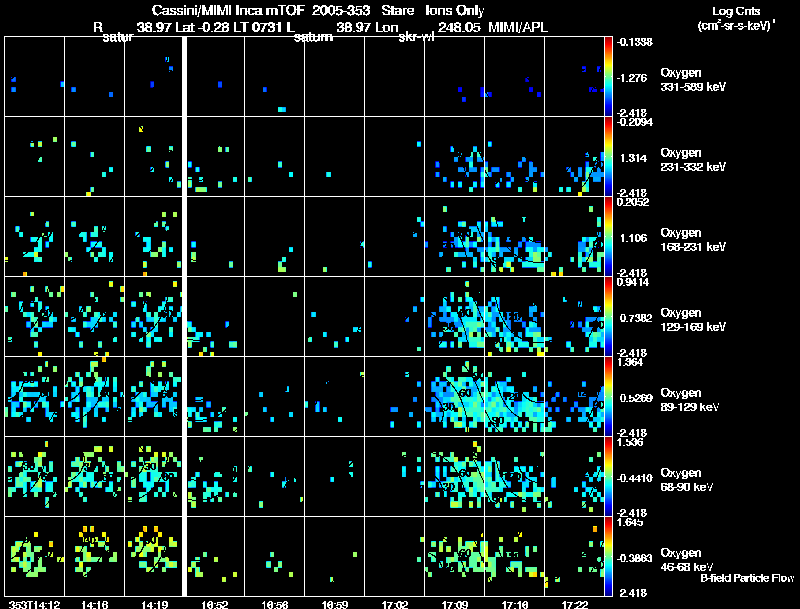This screenshot has width=800, height=609.
Task: Click the colorbar beside Oxygen 331-589 keV
Action: pos(608,77)
